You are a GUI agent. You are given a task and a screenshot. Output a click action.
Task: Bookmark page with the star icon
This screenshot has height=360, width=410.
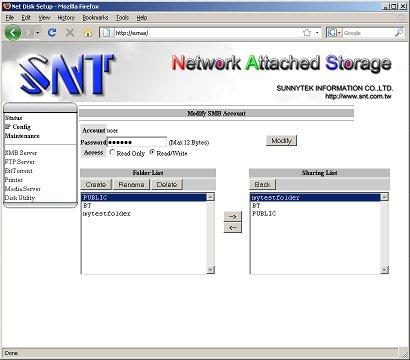307,33
